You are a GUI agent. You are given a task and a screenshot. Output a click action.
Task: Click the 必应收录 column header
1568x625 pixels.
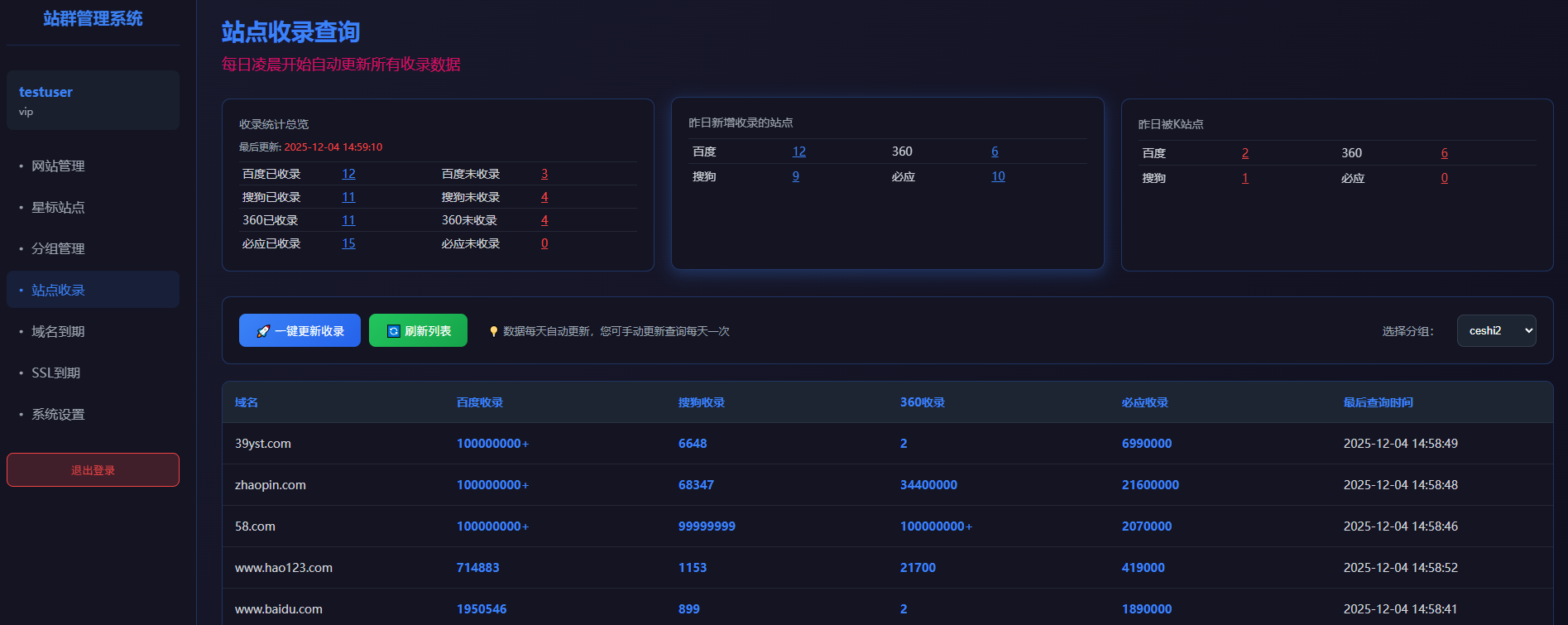1145,402
